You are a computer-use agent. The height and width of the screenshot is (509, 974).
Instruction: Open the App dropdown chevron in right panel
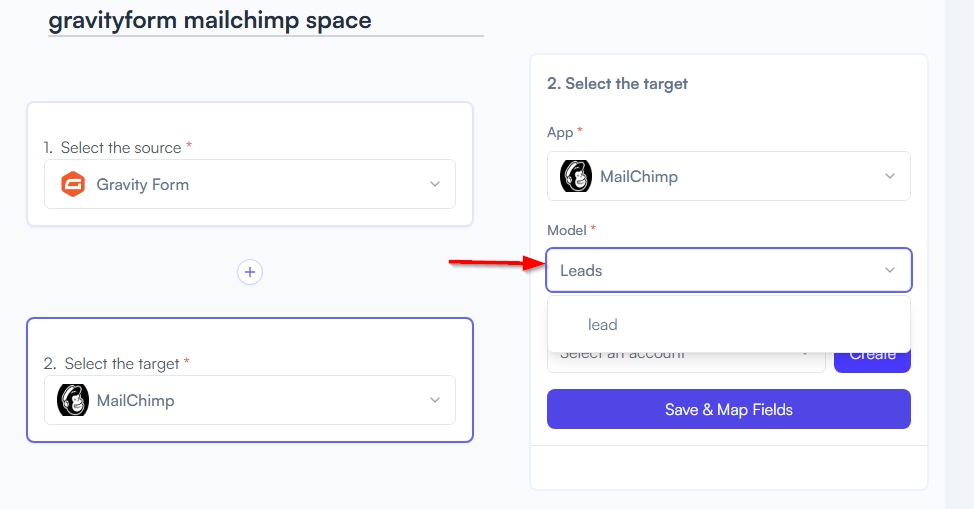(x=890, y=176)
